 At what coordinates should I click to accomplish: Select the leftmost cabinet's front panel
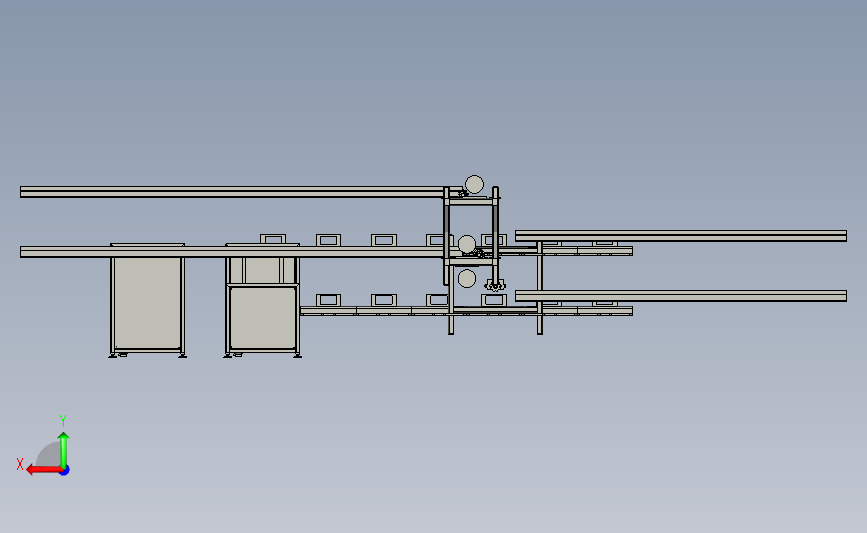coord(148,303)
